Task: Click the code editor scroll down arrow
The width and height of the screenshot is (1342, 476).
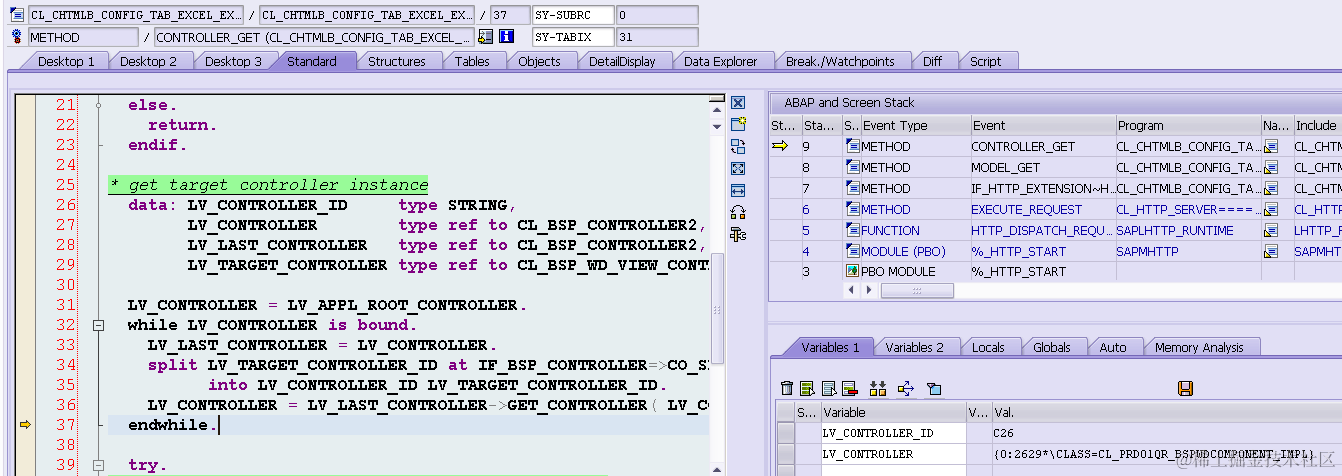Action: tap(716, 127)
